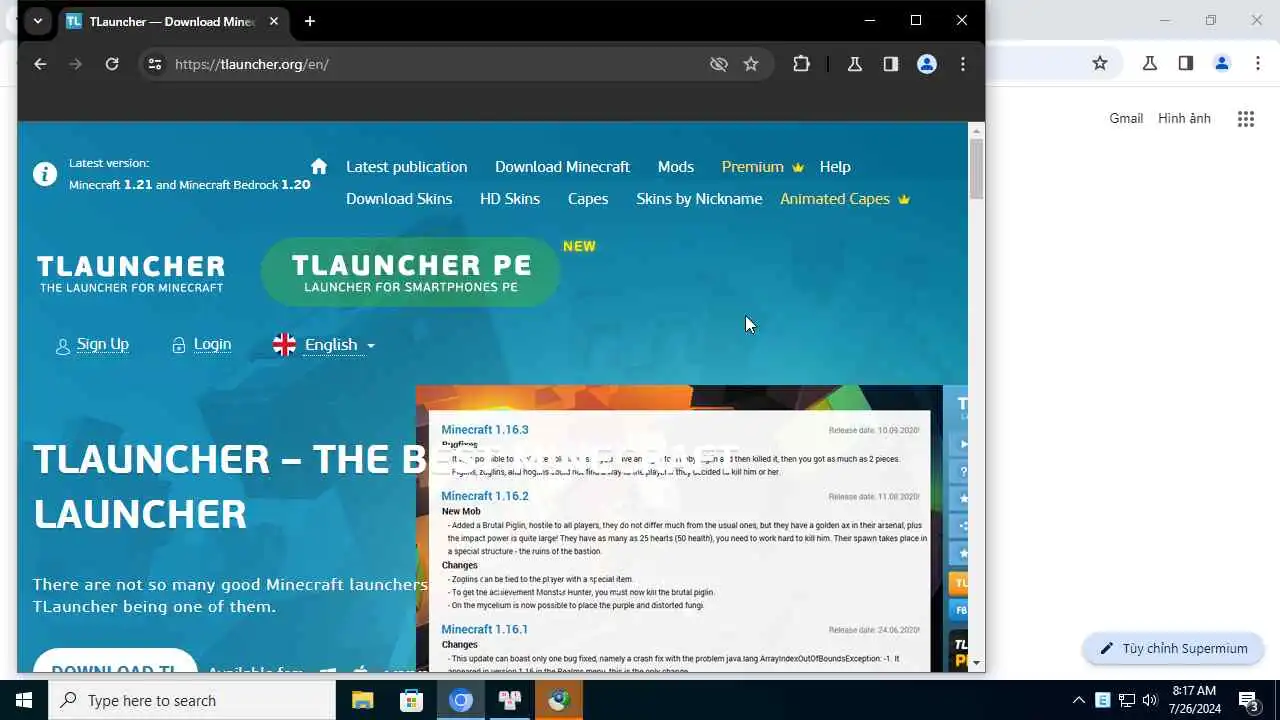Click the side panel icon in background window
Viewport: 1280px width, 720px height.
point(1186,63)
